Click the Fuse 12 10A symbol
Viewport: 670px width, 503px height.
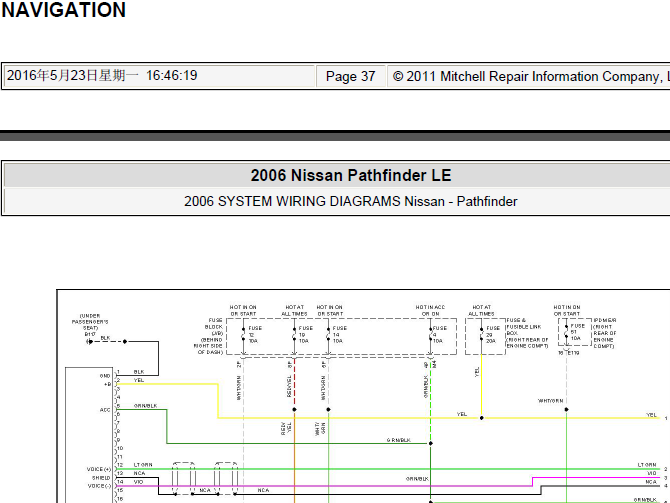click(x=242, y=333)
